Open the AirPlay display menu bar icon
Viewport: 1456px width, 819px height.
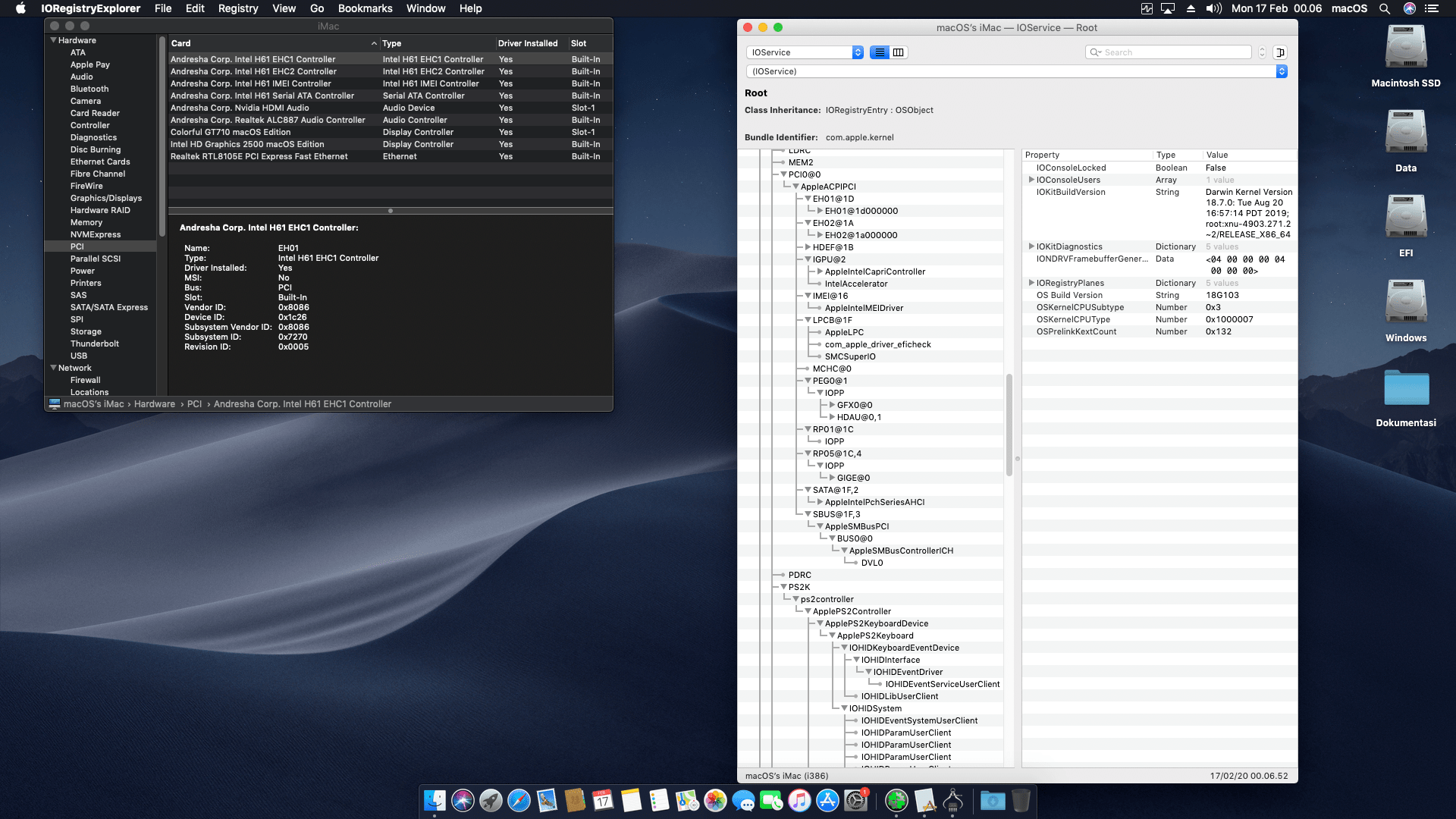[1168, 8]
